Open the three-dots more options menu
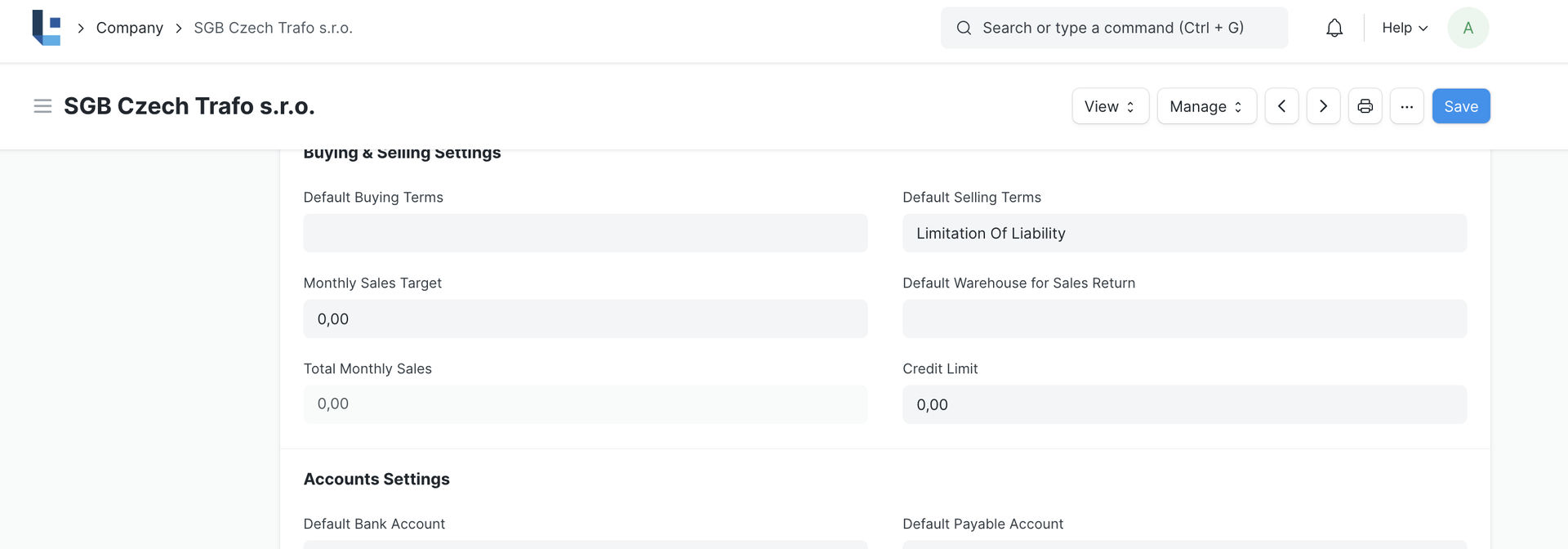The width and height of the screenshot is (1568, 549). [1406, 106]
